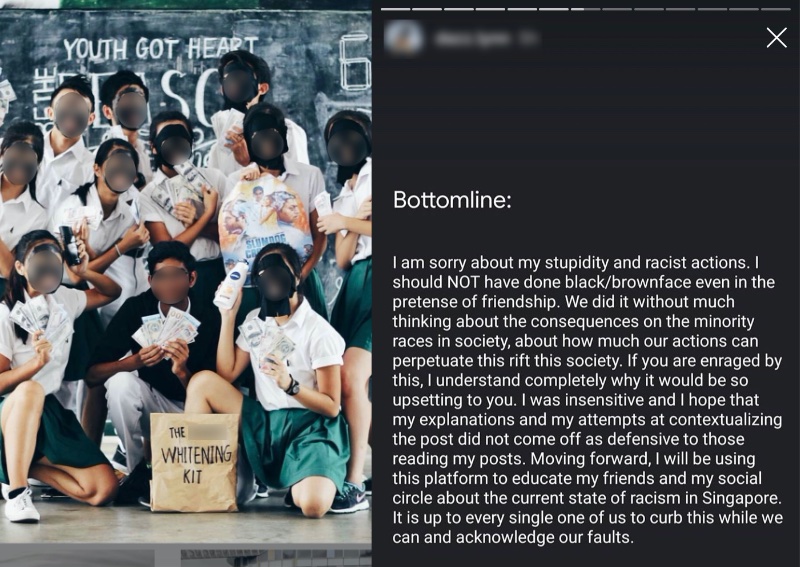Jump to the fourth story progress segment
The height and width of the screenshot is (567, 800).
[x=490, y=9]
